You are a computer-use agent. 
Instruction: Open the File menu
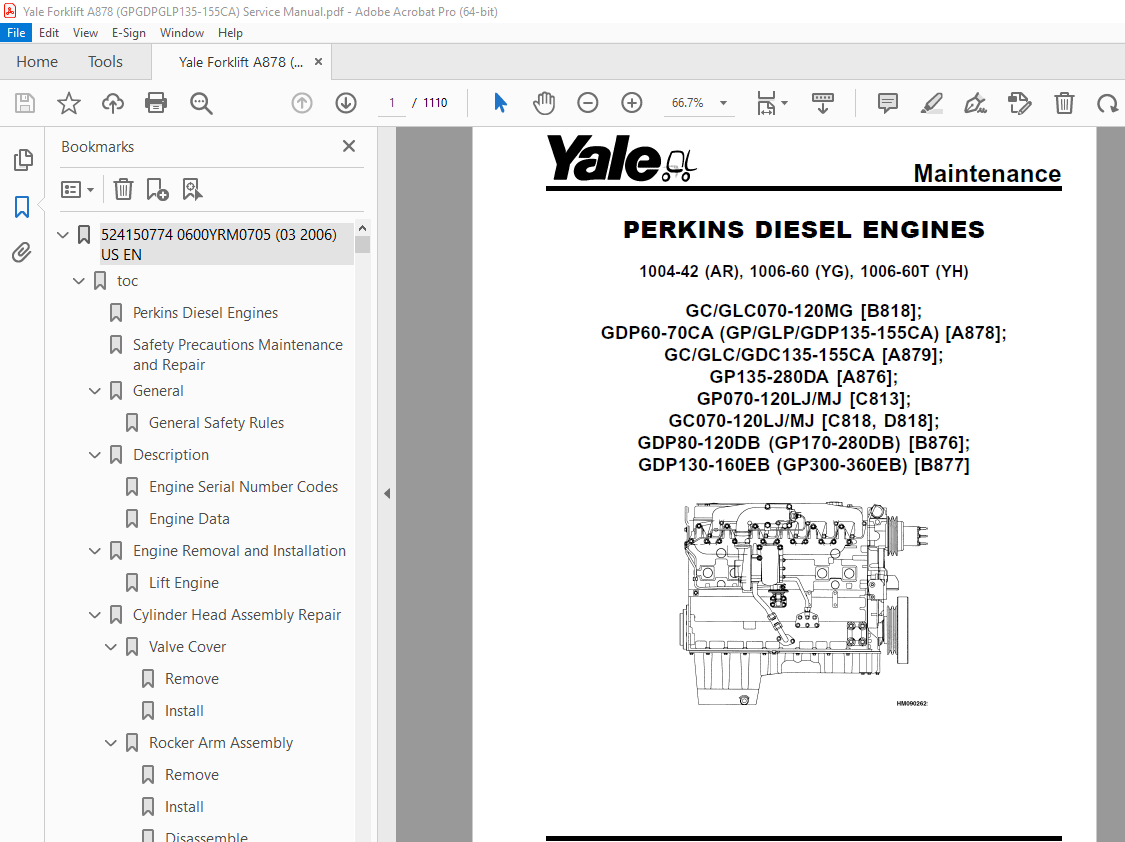click(16, 33)
